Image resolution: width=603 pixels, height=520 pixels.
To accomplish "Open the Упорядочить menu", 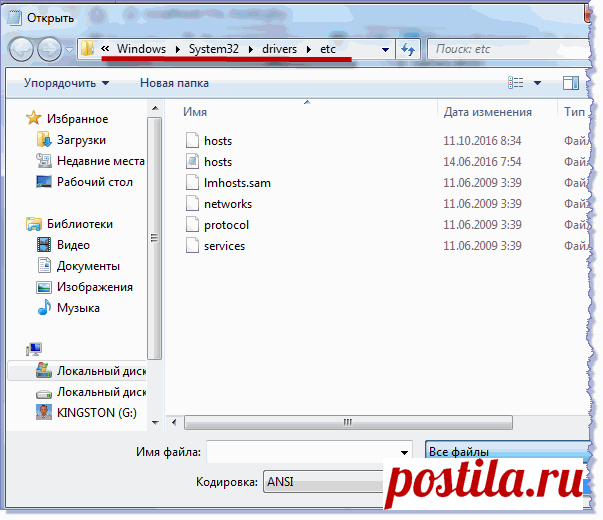I will click(x=66, y=83).
